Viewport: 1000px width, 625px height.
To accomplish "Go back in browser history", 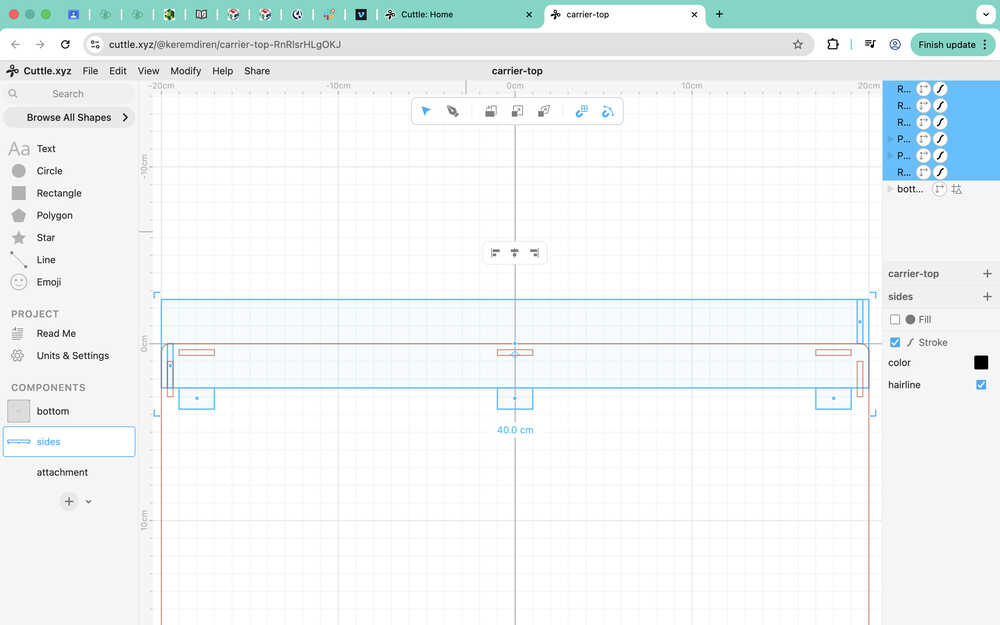I will (x=16, y=45).
